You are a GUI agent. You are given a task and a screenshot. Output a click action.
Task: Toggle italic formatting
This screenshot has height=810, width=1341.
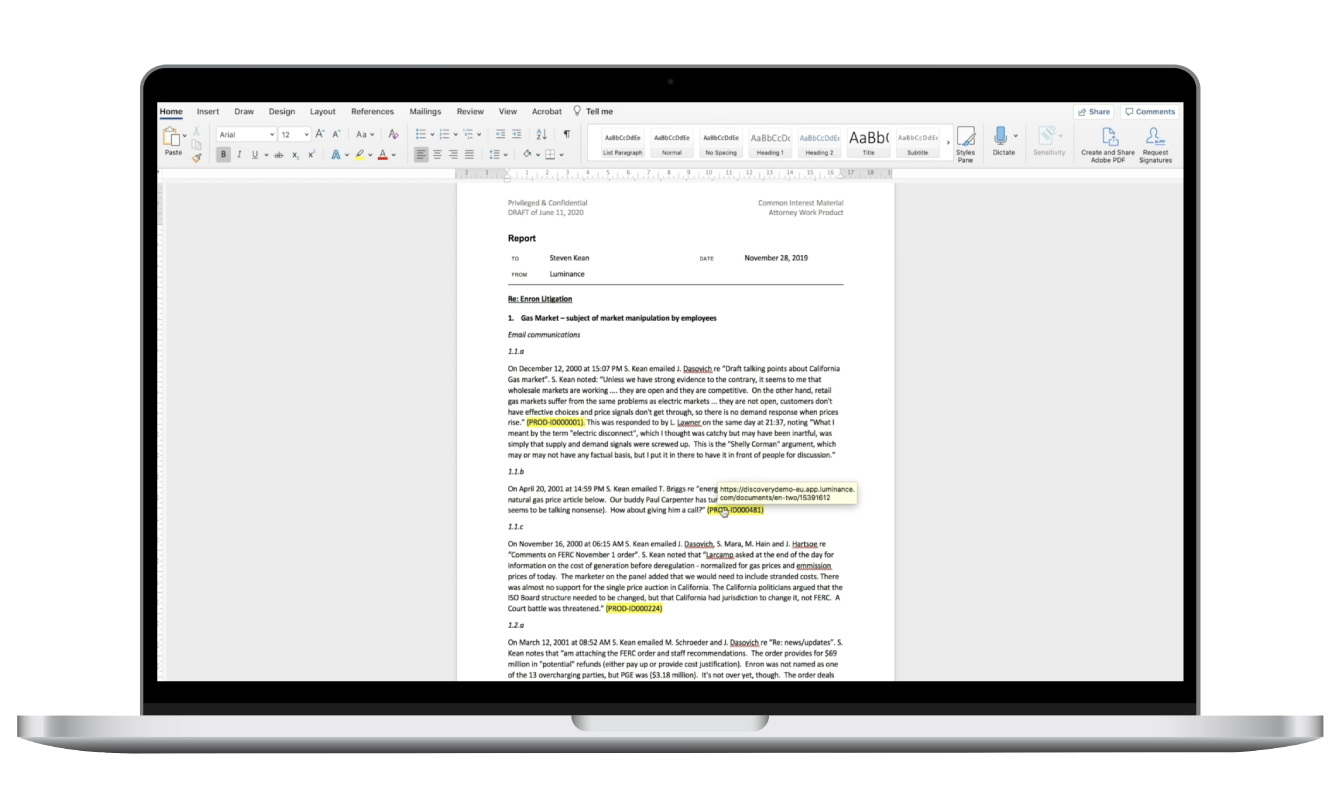239,155
